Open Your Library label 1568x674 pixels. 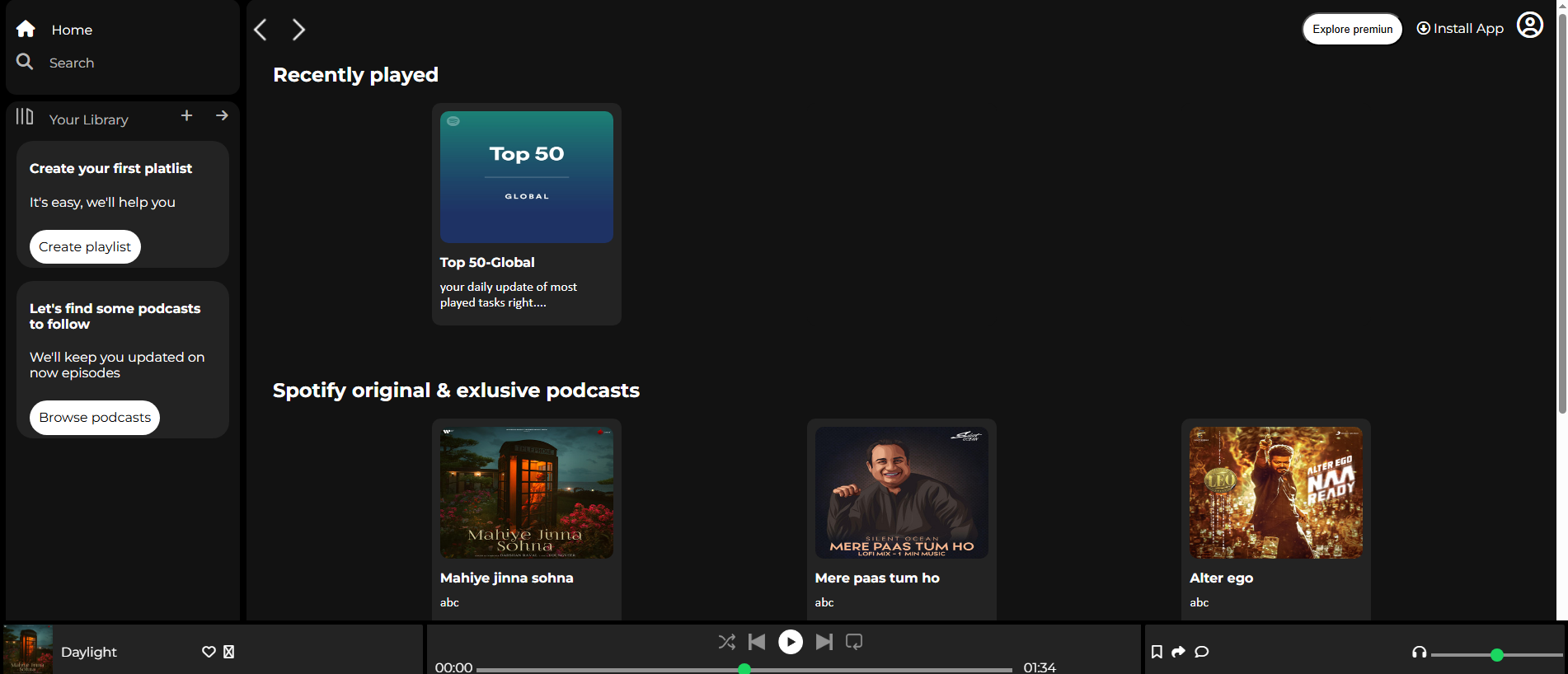(89, 119)
